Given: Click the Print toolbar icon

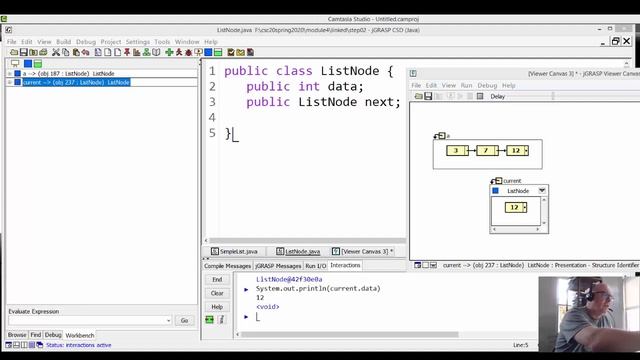Looking at the screenshot, I should pos(43,52).
